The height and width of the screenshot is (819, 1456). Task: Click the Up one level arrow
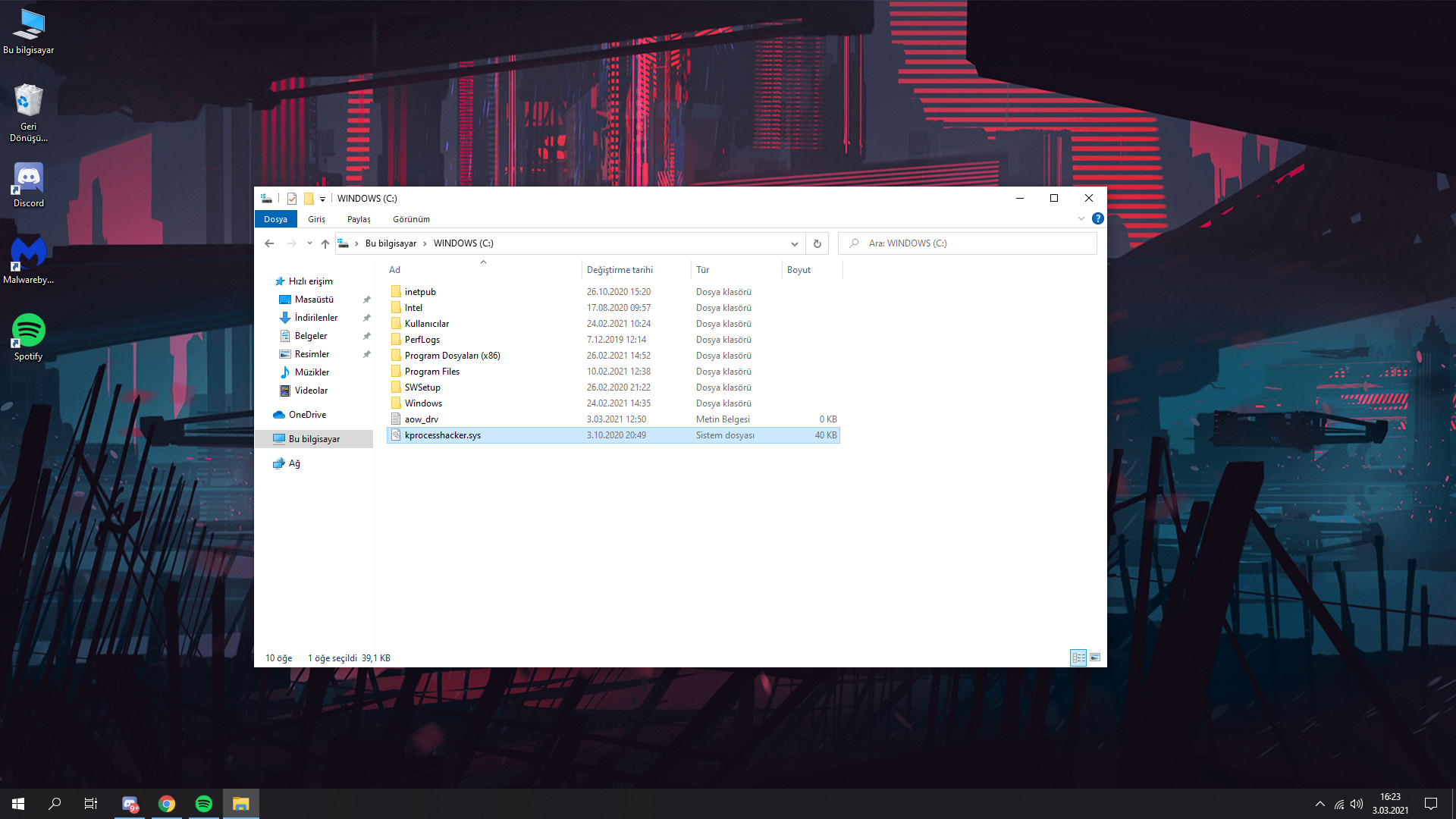coord(325,243)
